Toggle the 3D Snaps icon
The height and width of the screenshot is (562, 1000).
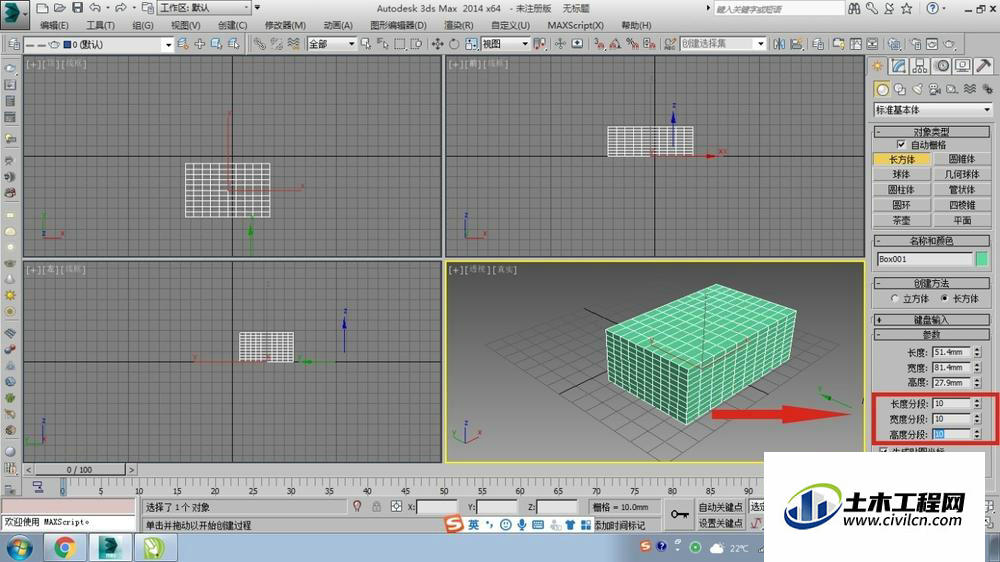(599, 44)
